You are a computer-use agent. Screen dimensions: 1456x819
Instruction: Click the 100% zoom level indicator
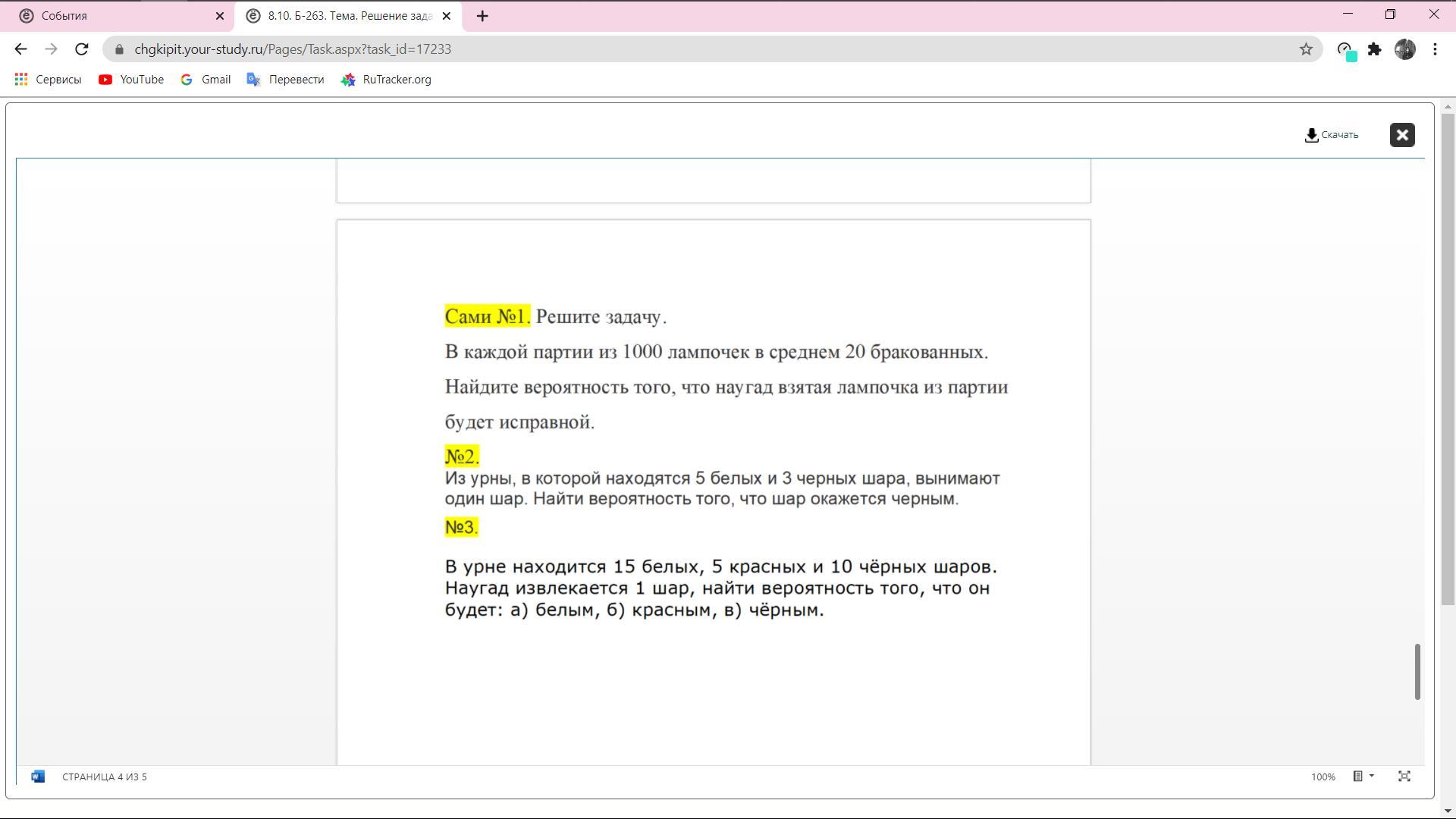[x=1323, y=777]
